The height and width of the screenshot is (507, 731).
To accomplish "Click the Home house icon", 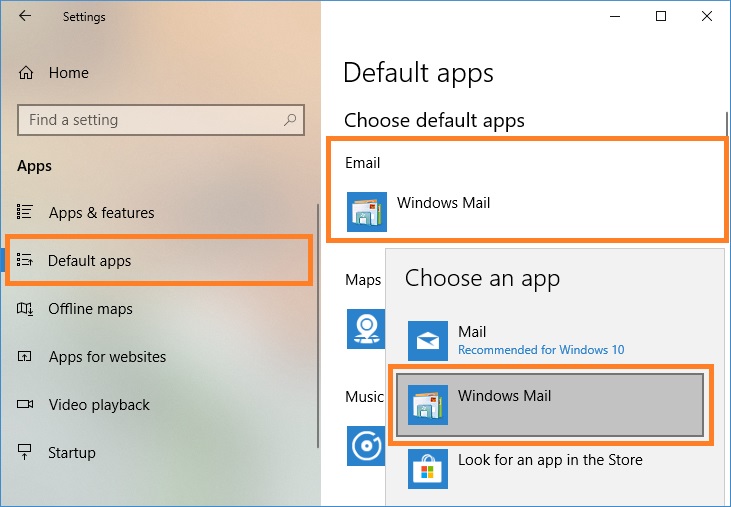I will 26,73.
